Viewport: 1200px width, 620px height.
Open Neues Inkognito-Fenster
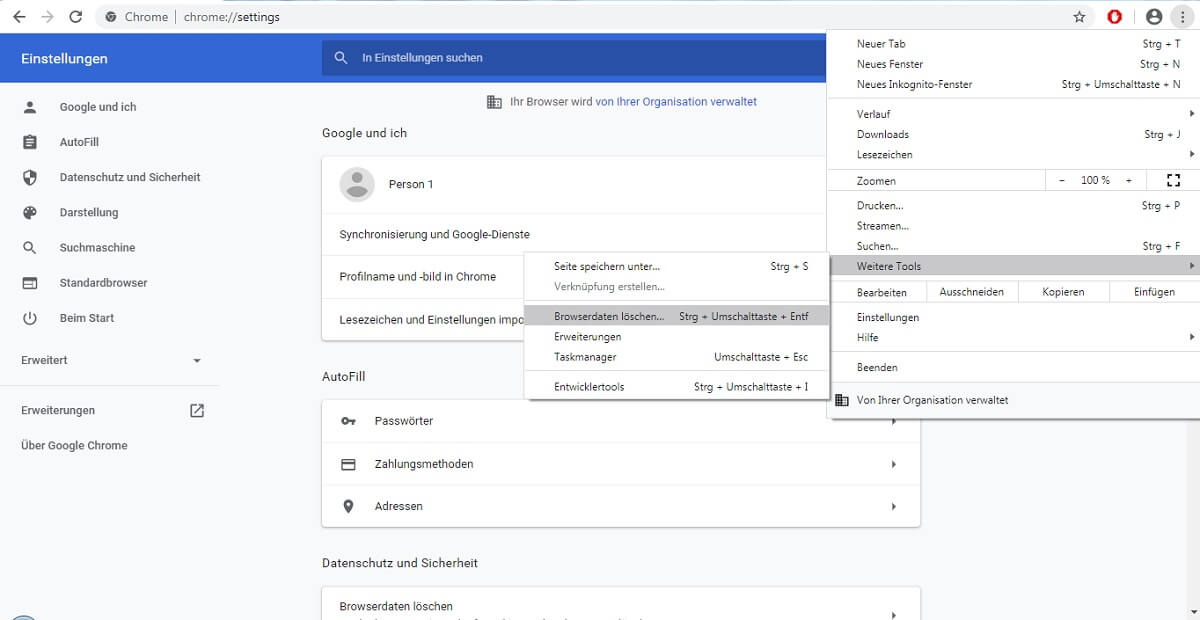coord(1013,84)
